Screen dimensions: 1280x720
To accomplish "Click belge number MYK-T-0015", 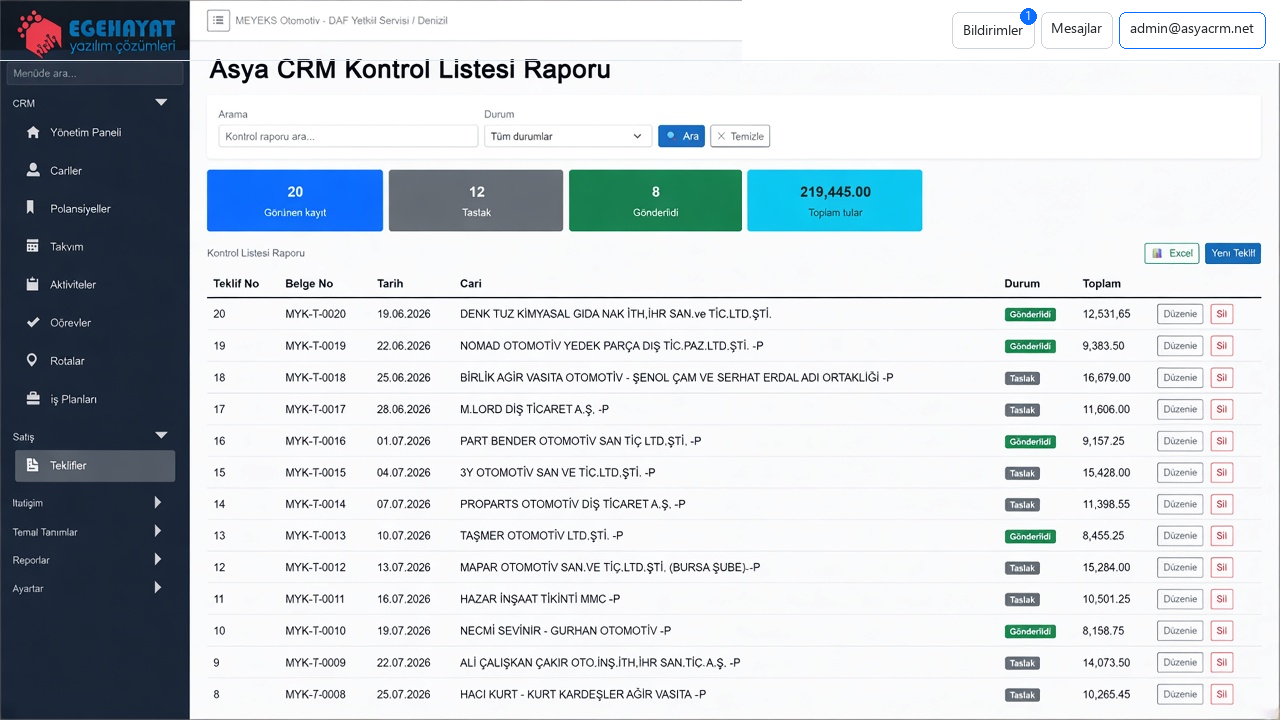I will 315,473.
